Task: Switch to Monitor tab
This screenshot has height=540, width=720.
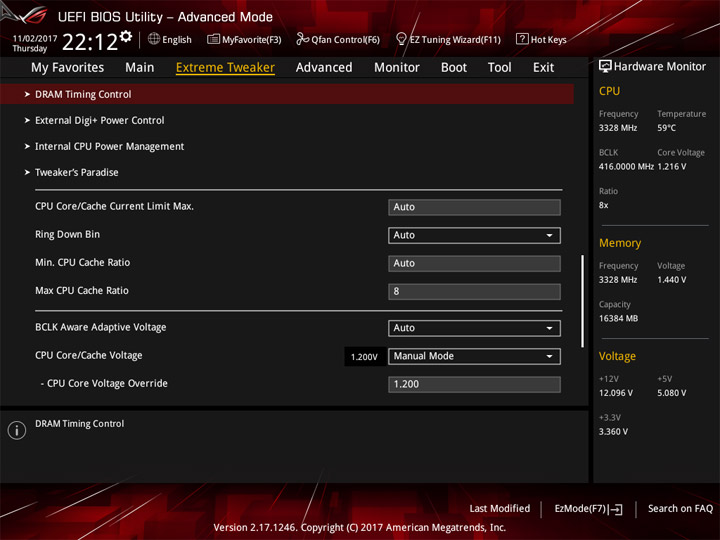Action: point(397,68)
